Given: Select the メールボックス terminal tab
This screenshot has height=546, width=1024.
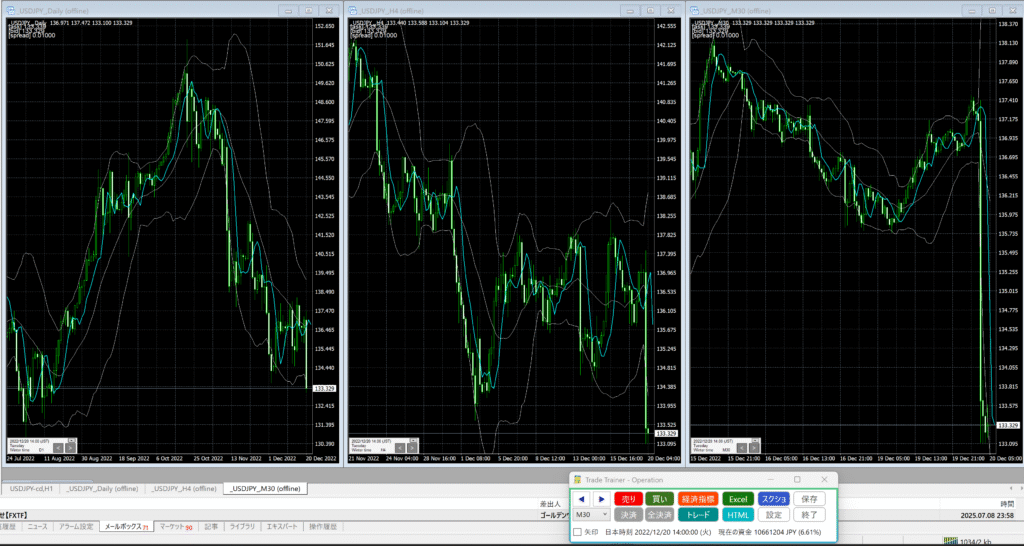Looking at the screenshot, I should click(126, 526).
